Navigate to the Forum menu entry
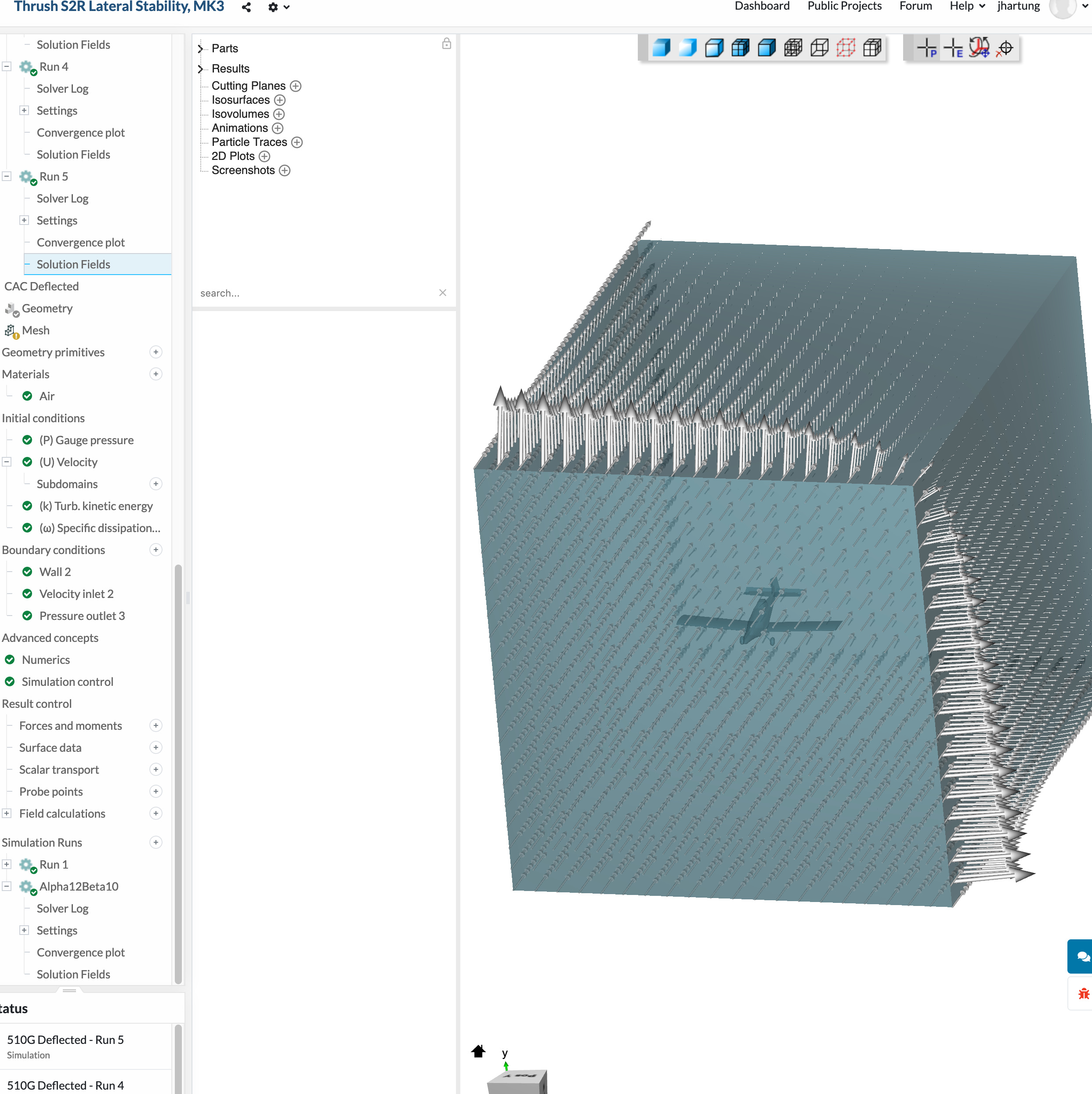Image resolution: width=1092 pixels, height=1094 pixels. coord(915,6)
